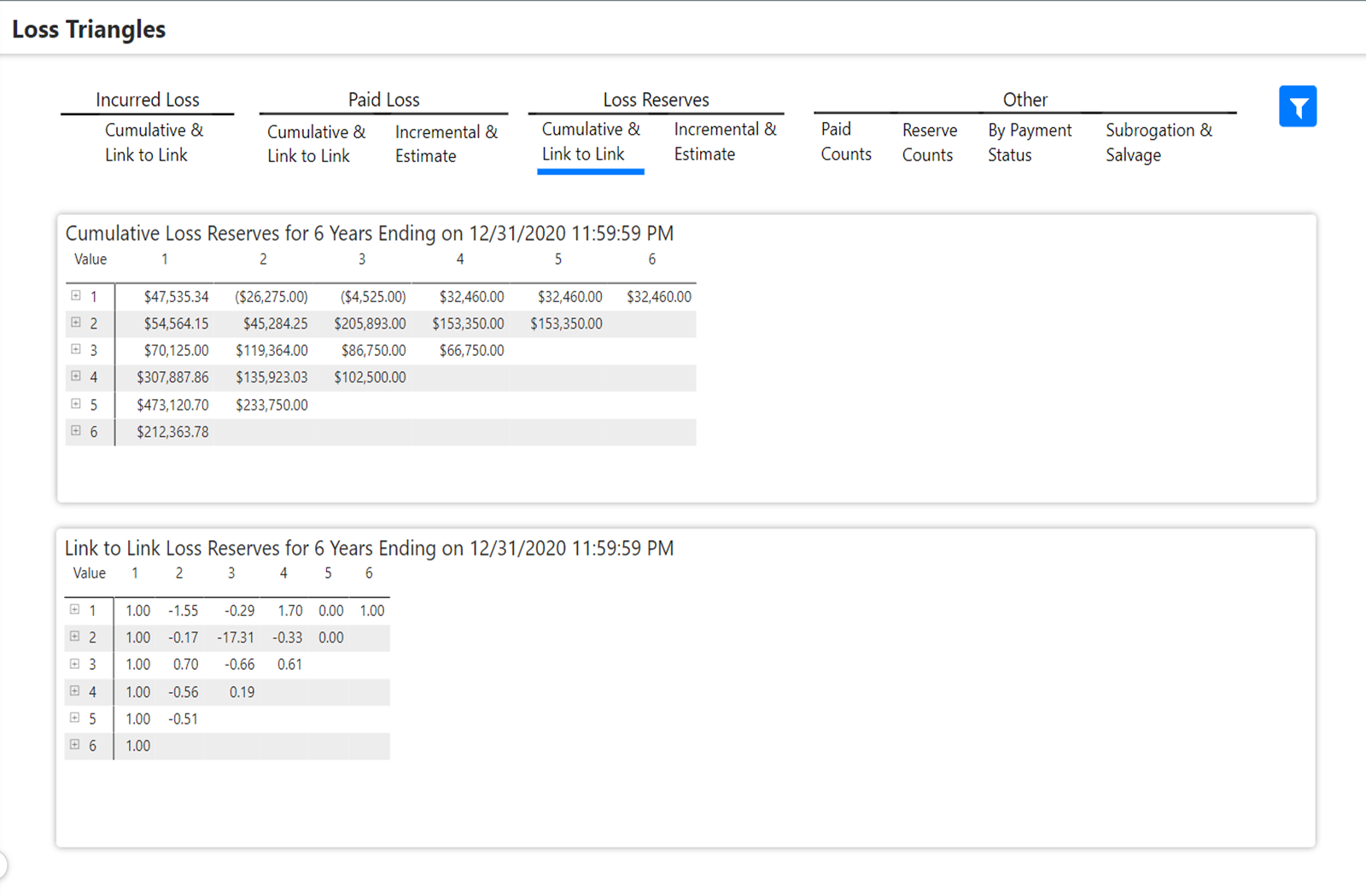Open the Reserve Counts tab
1366x896 pixels.
[x=929, y=143]
